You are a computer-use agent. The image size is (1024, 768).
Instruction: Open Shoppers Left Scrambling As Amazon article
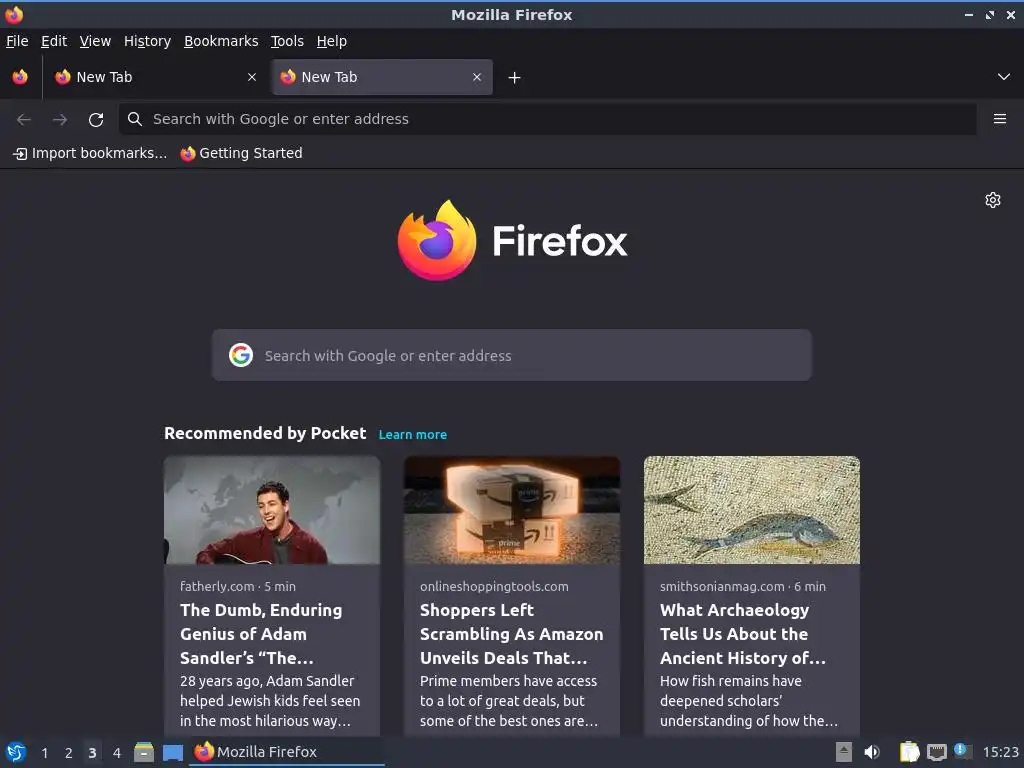pos(511,634)
